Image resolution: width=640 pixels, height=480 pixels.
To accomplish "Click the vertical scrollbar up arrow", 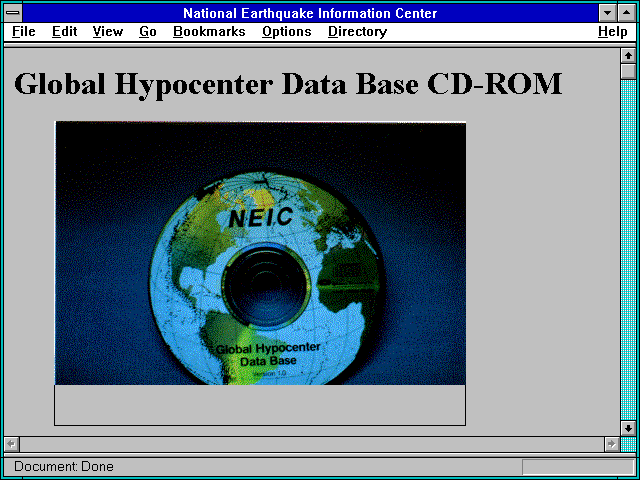I will pyautogui.click(x=628, y=56).
